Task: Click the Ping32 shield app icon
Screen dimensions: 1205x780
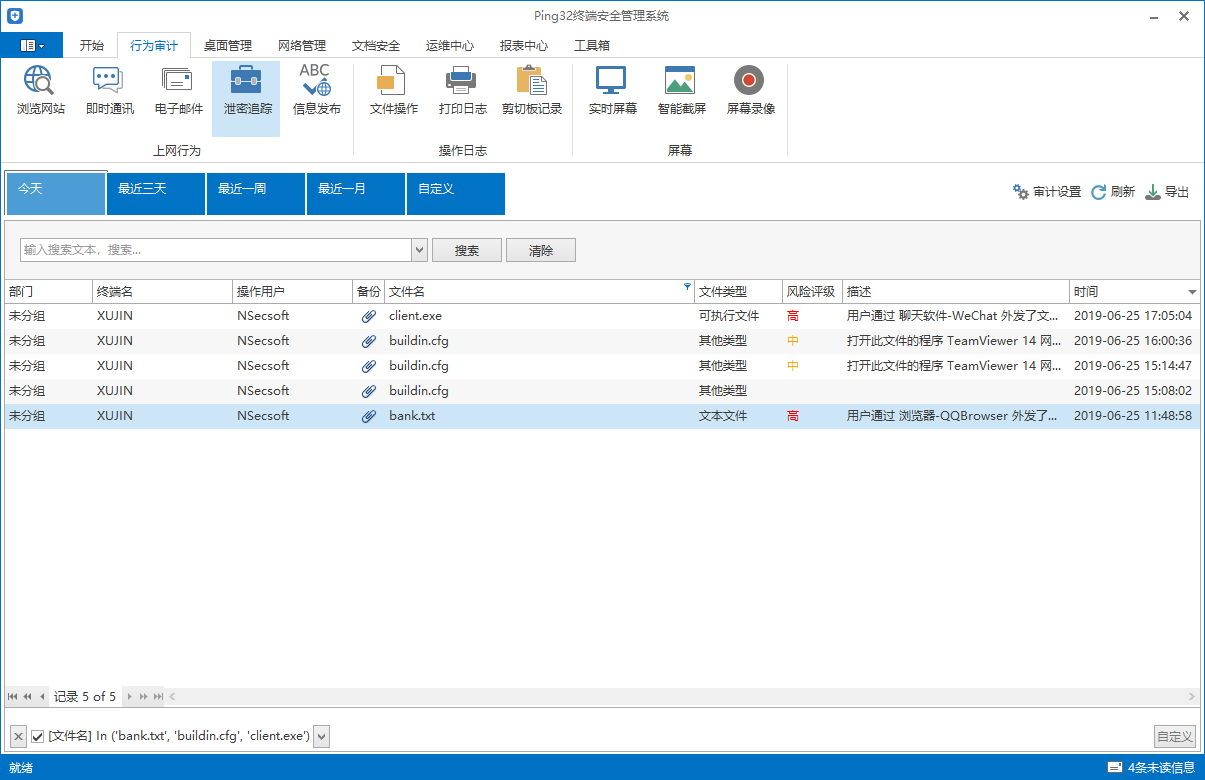Action: point(14,16)
